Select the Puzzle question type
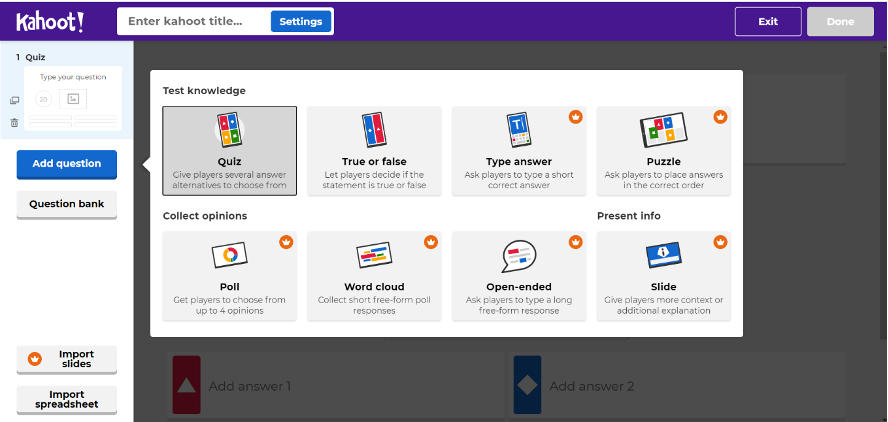 tap(664, 151)
